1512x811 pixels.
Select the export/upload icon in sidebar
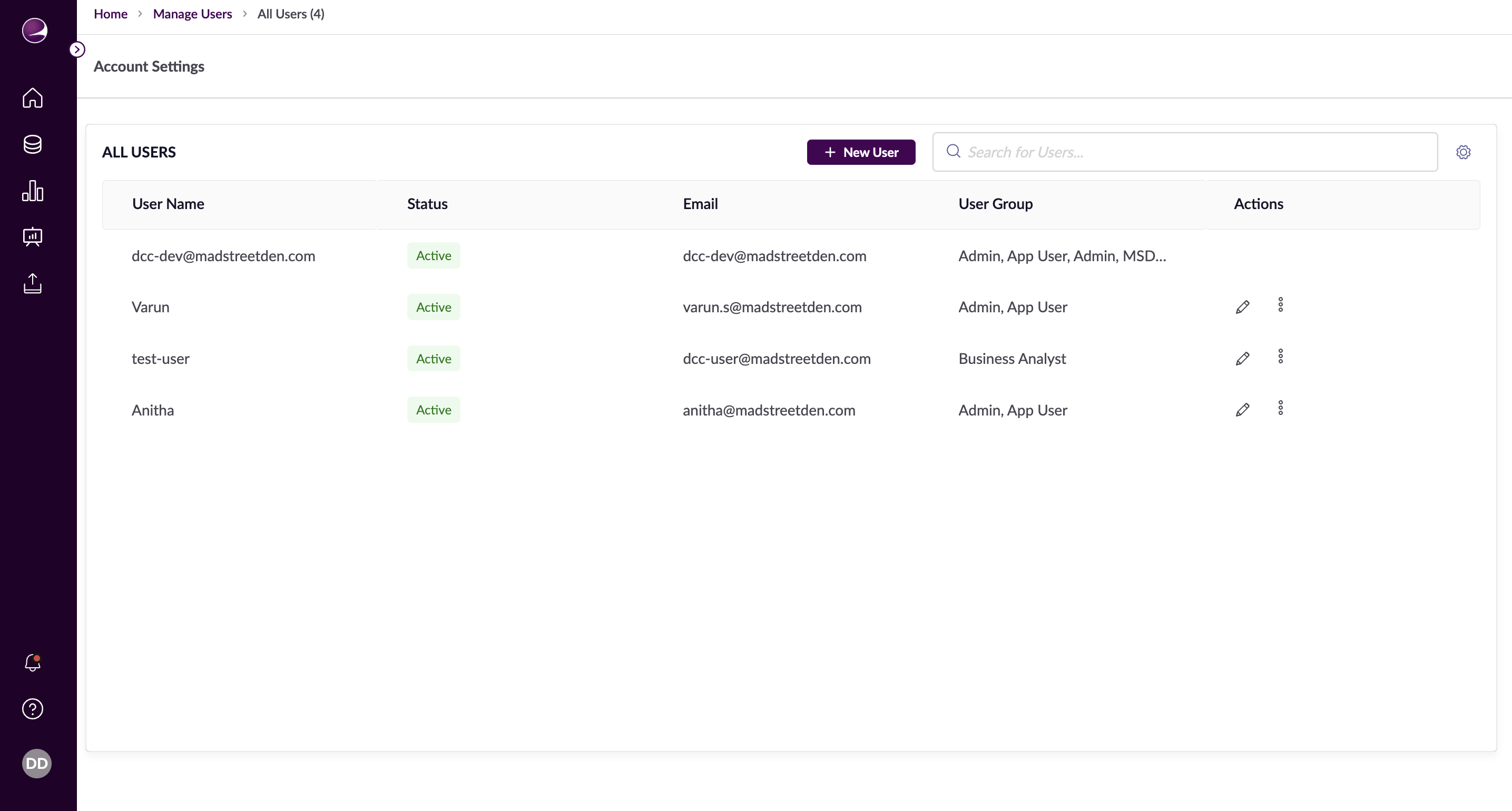click(32, 284)
